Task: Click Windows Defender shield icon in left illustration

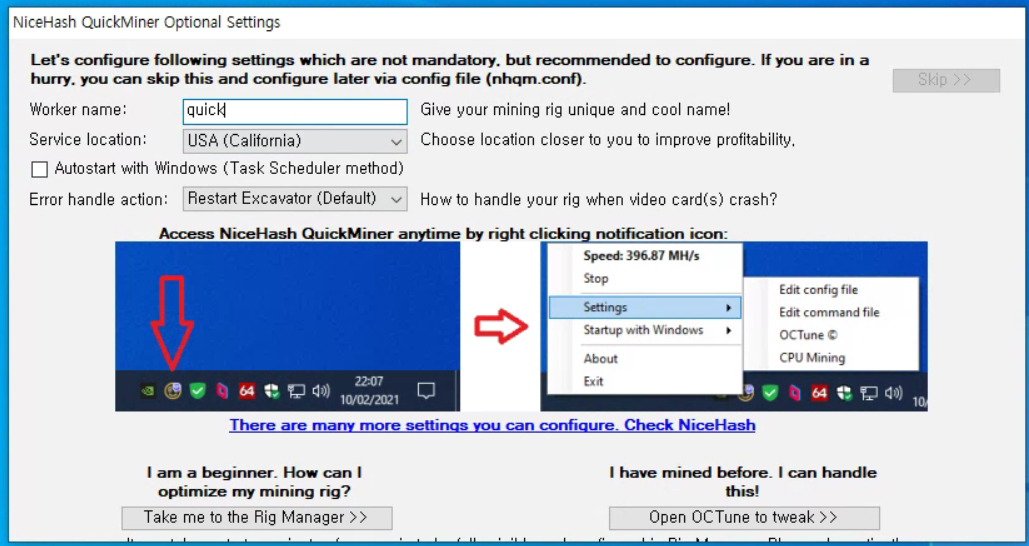Action: click(272, 392)
